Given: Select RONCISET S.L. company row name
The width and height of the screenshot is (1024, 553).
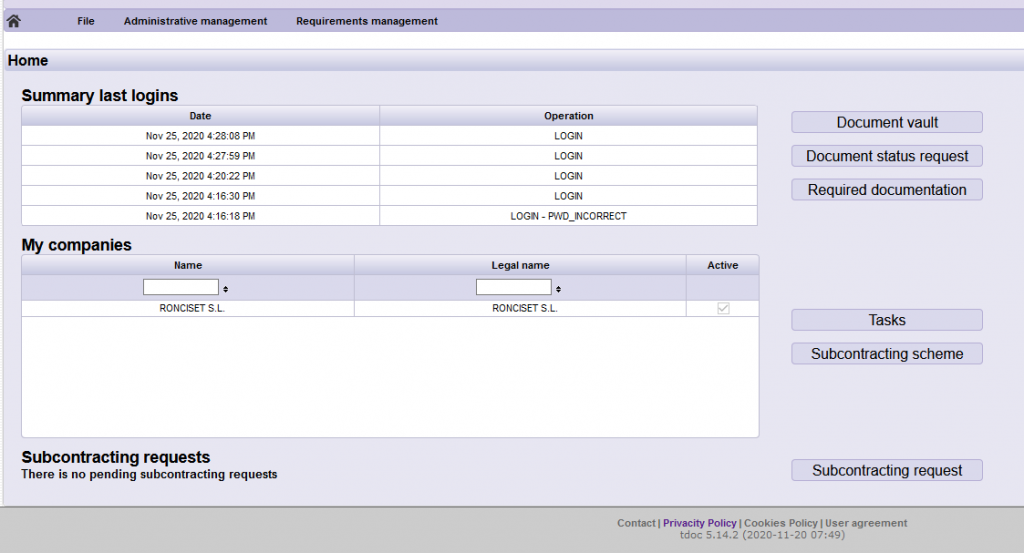Looking at the screenshot, I should (x=188, y=309).
